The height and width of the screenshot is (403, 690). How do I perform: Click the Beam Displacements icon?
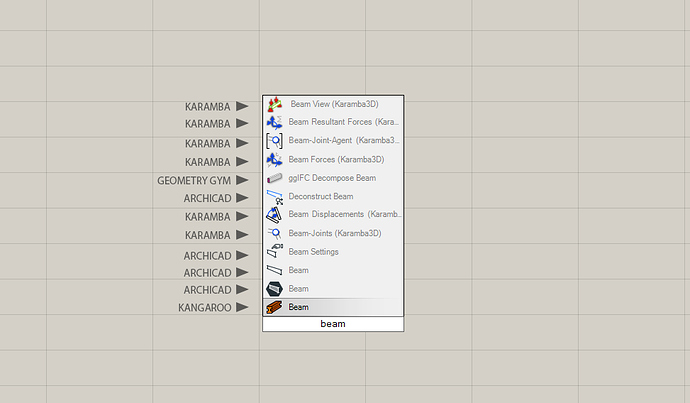[x=275, y=215]
